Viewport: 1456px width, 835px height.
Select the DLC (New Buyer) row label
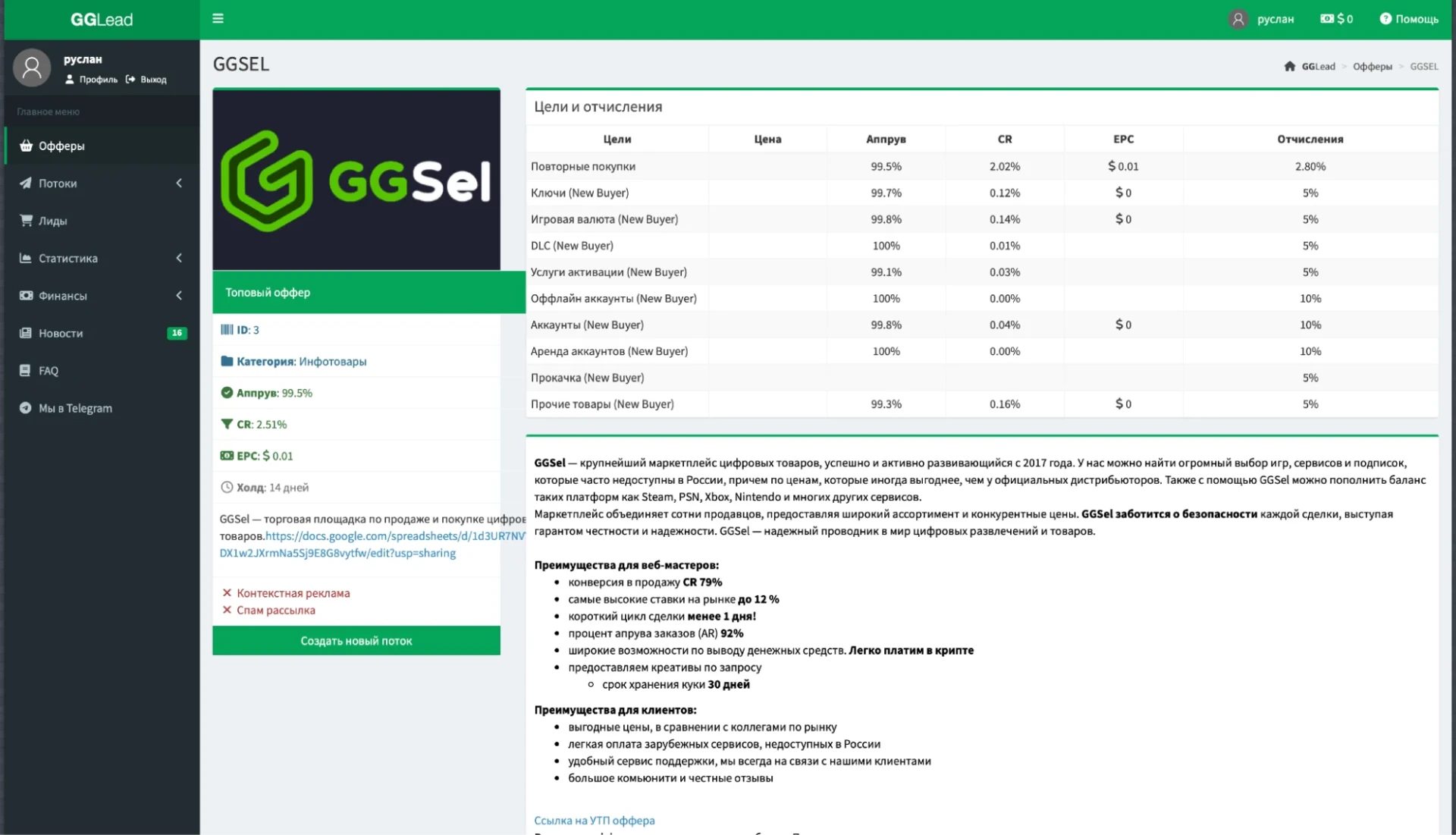[x=572, y=246]
